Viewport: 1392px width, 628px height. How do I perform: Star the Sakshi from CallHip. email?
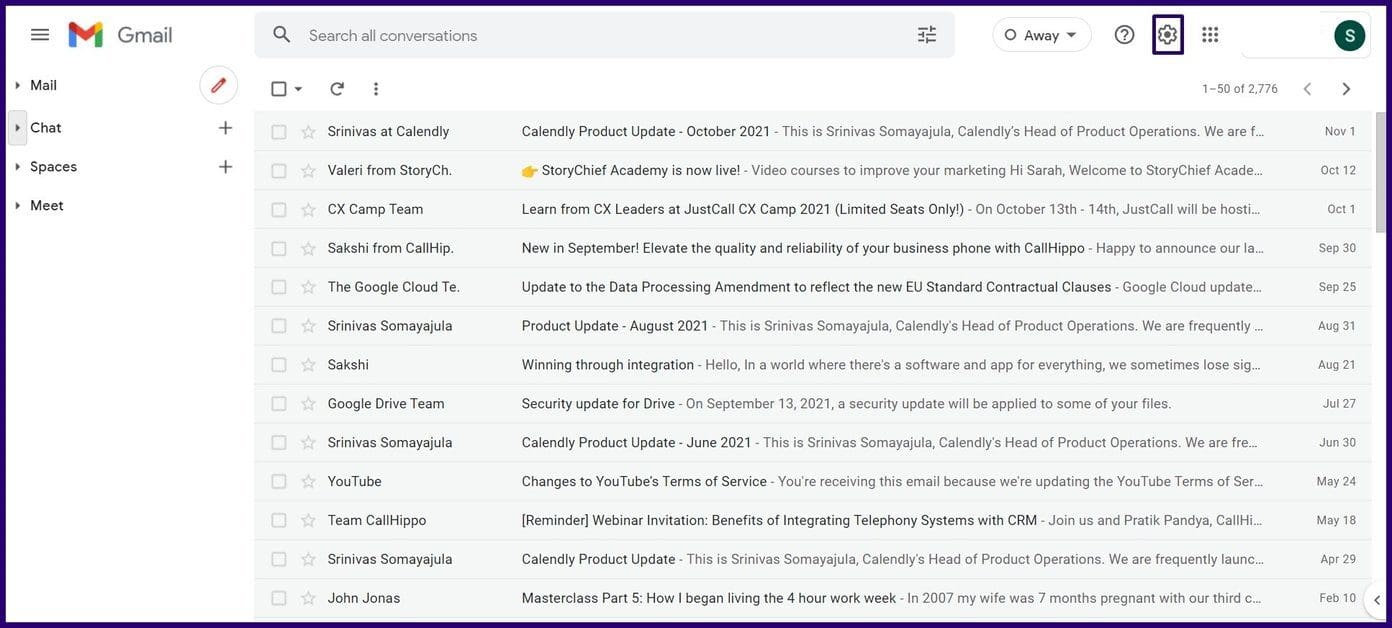[x=308, y=249]
